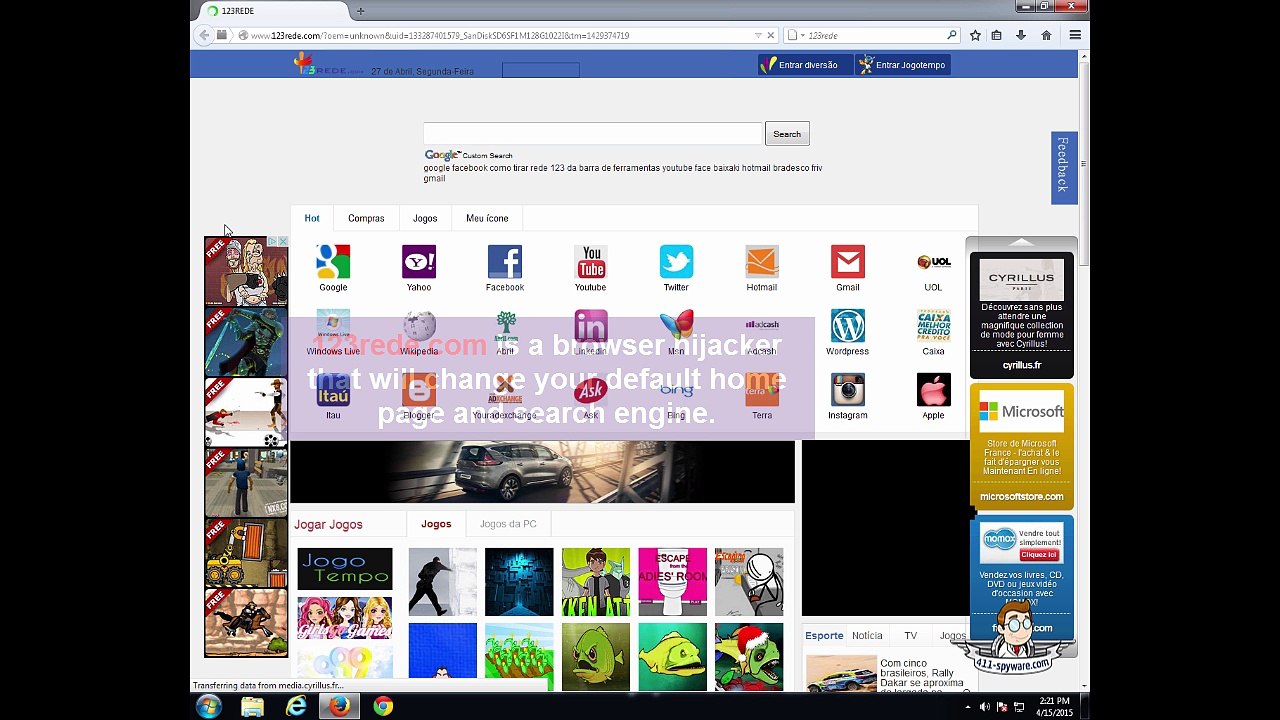Open the taskbar clock and date
Image resolution: width=1280 pixels, height=720 pixels.
1054,707
